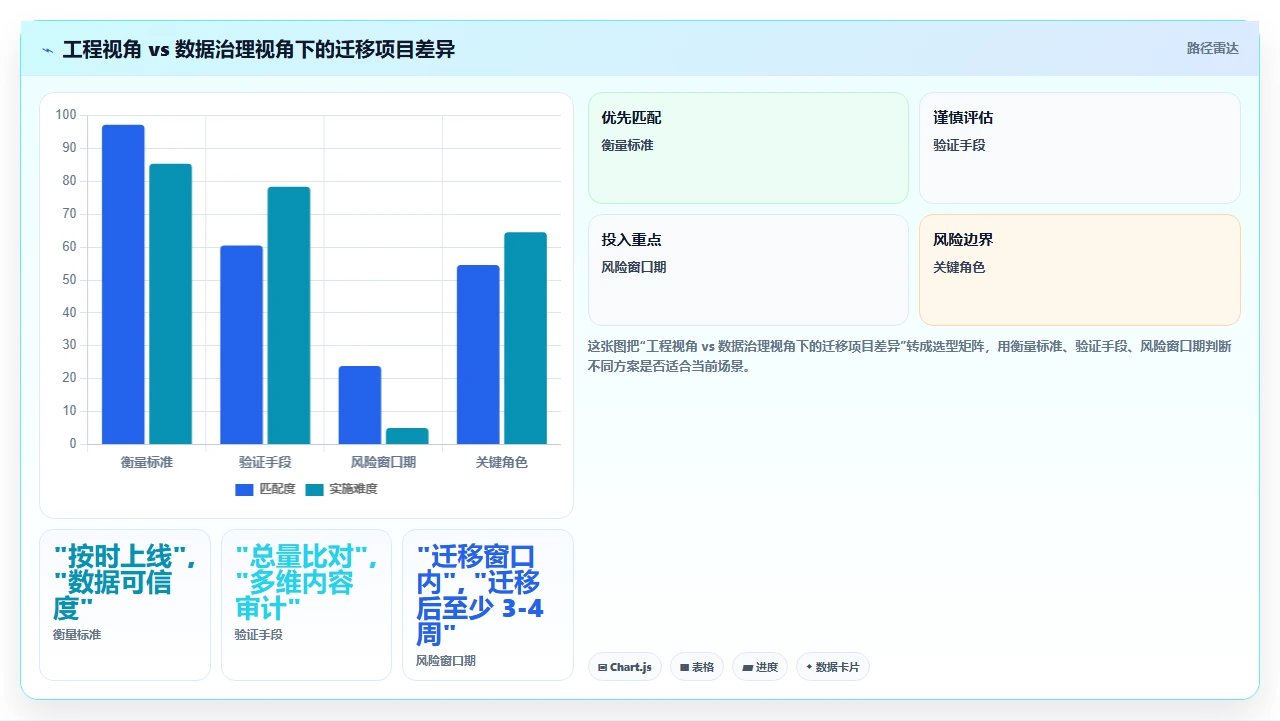Viewport: 1280px width, 721px height.
Task: Toggle the 实施难度 legend color box
Action: coord(315,489)
